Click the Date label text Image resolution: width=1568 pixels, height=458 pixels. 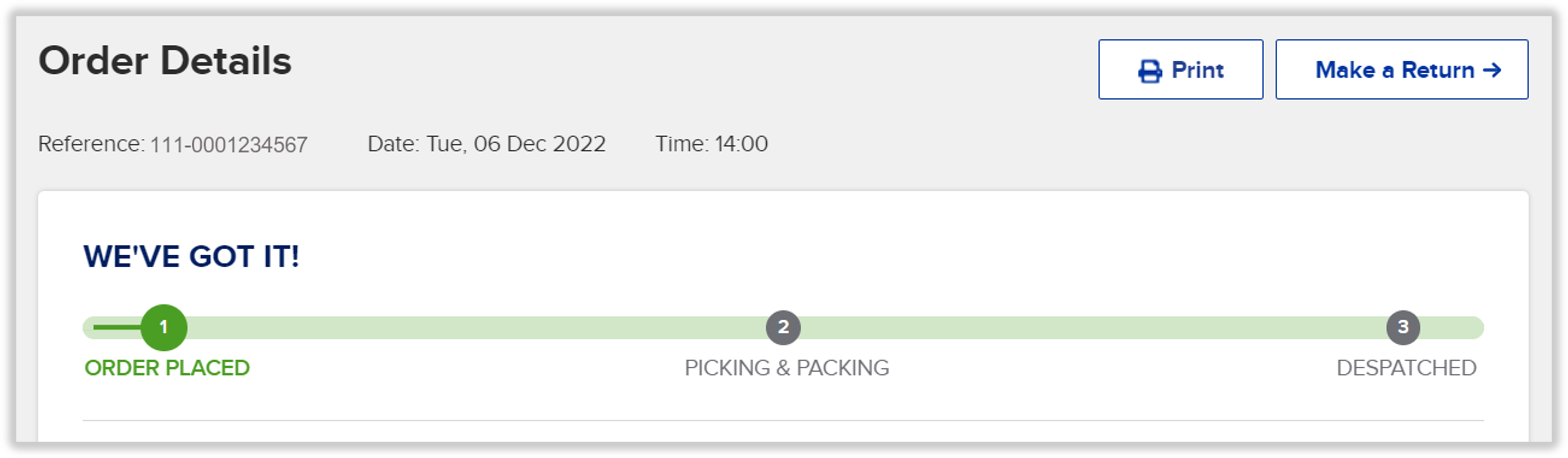coord(393,144)
